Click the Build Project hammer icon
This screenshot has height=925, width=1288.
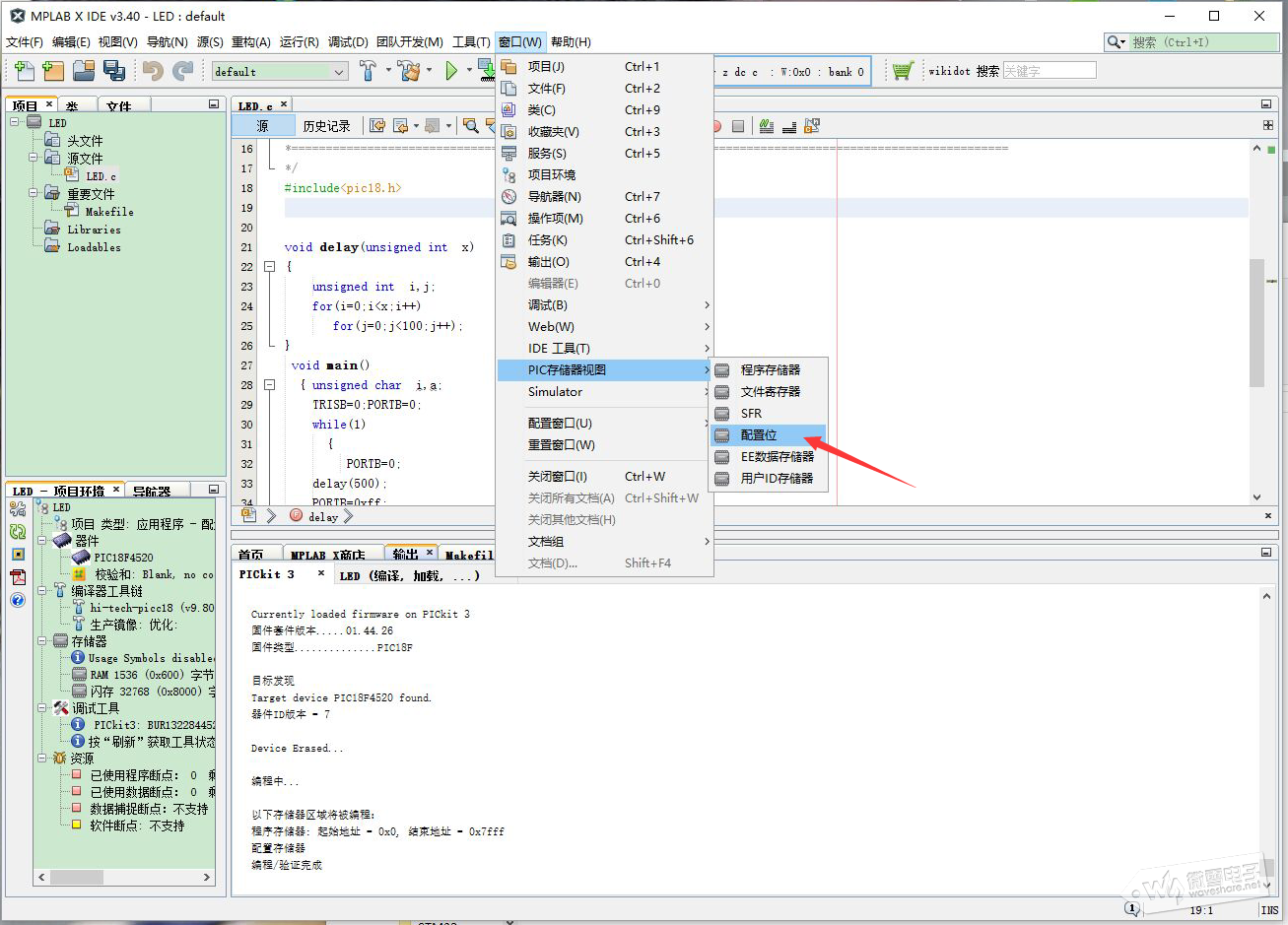(x=368, y=71)
